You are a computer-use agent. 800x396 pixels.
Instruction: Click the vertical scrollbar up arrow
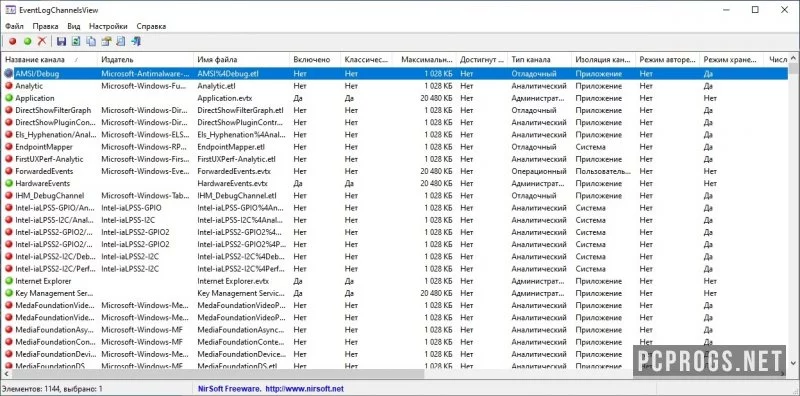[x=793, y=58]
